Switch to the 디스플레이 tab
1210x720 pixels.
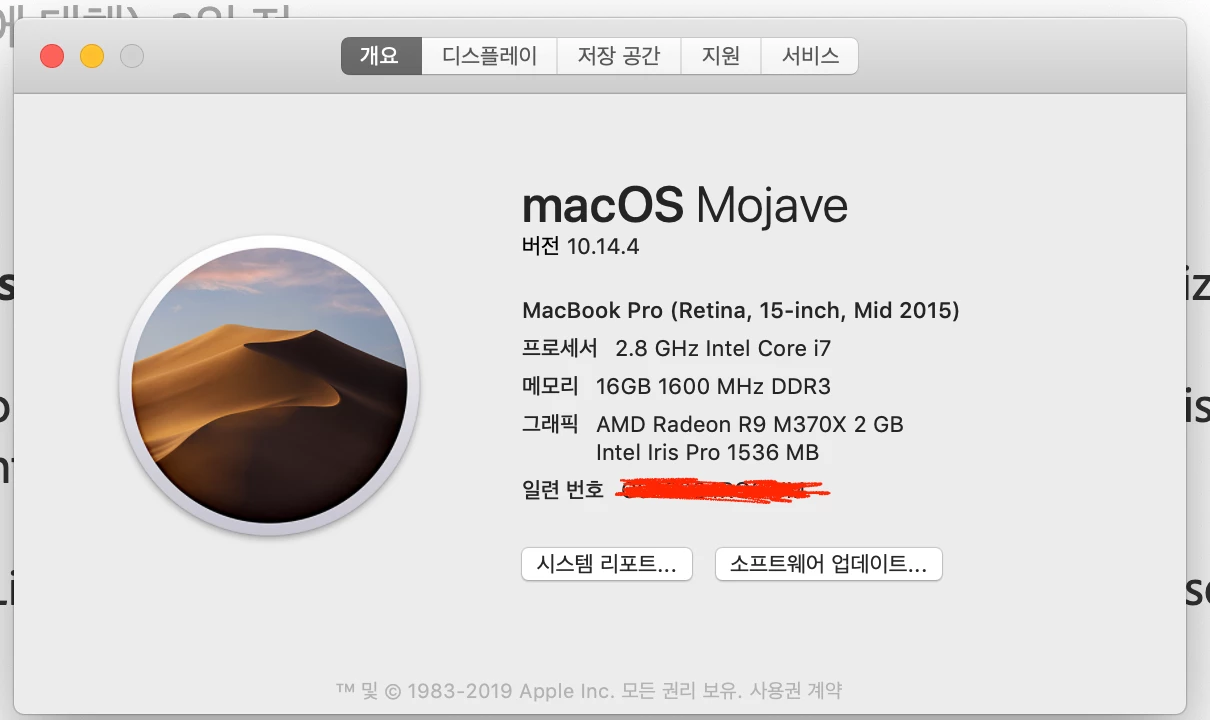click(x=490, y=56)
